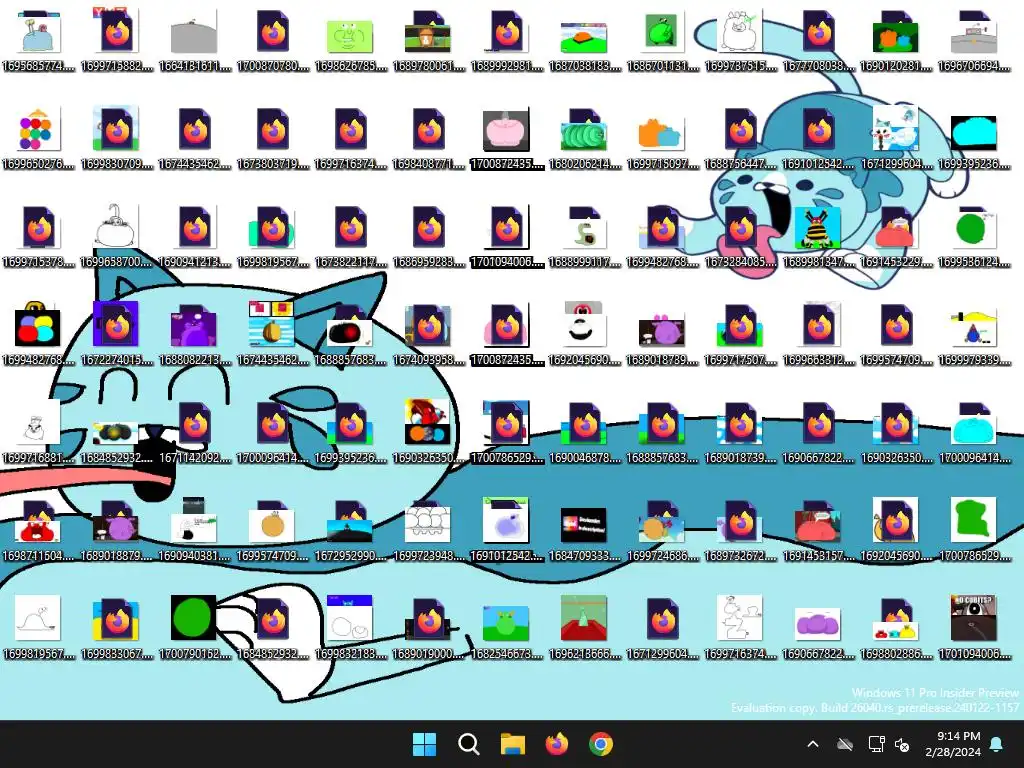Image resolution: width=1024 pixels, height=768 pixels.
Task: Select line art file 1699723948
Action: click(428, 530)
